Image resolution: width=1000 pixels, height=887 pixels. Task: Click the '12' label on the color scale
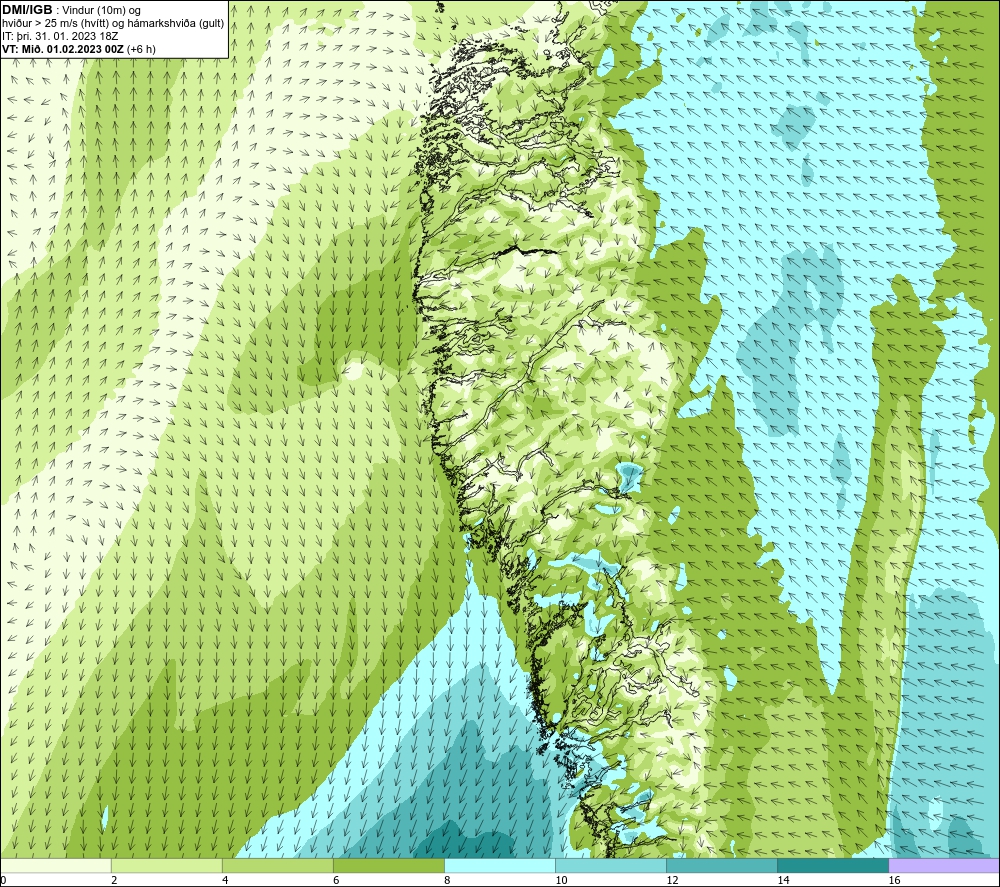(x=672, y=881)
